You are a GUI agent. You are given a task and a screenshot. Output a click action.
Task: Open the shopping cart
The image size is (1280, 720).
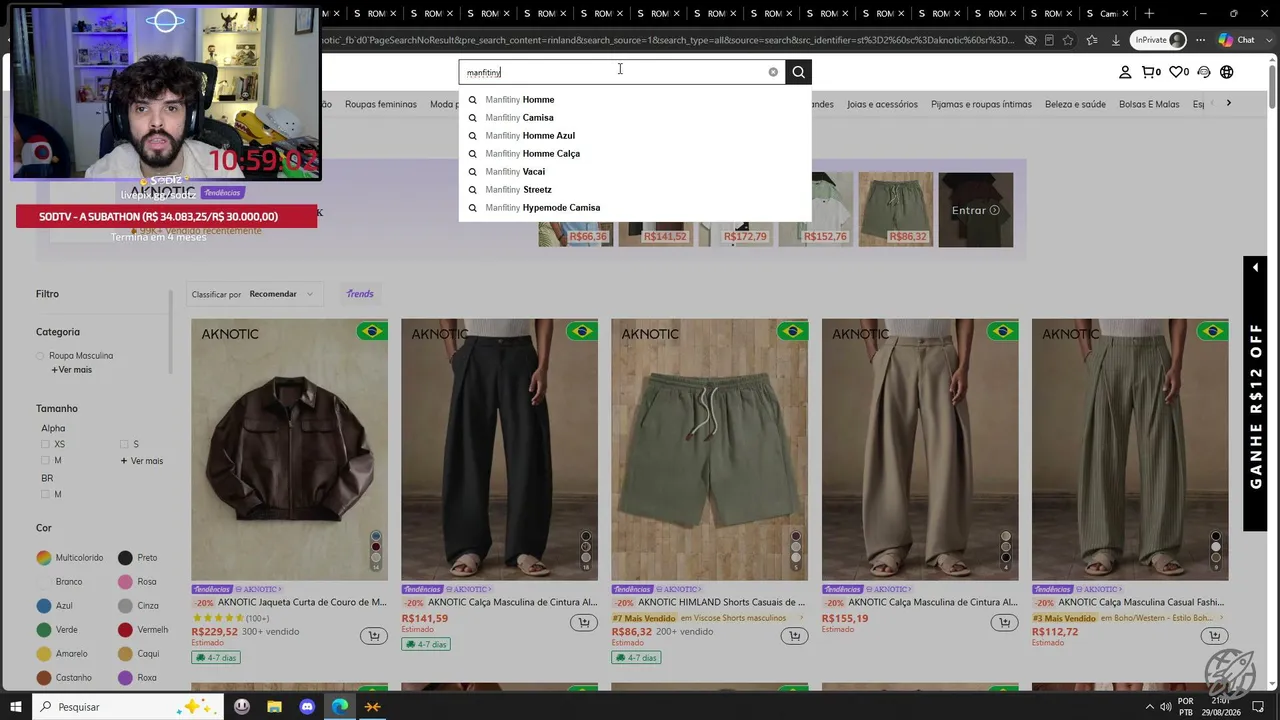pos(1151,72)
